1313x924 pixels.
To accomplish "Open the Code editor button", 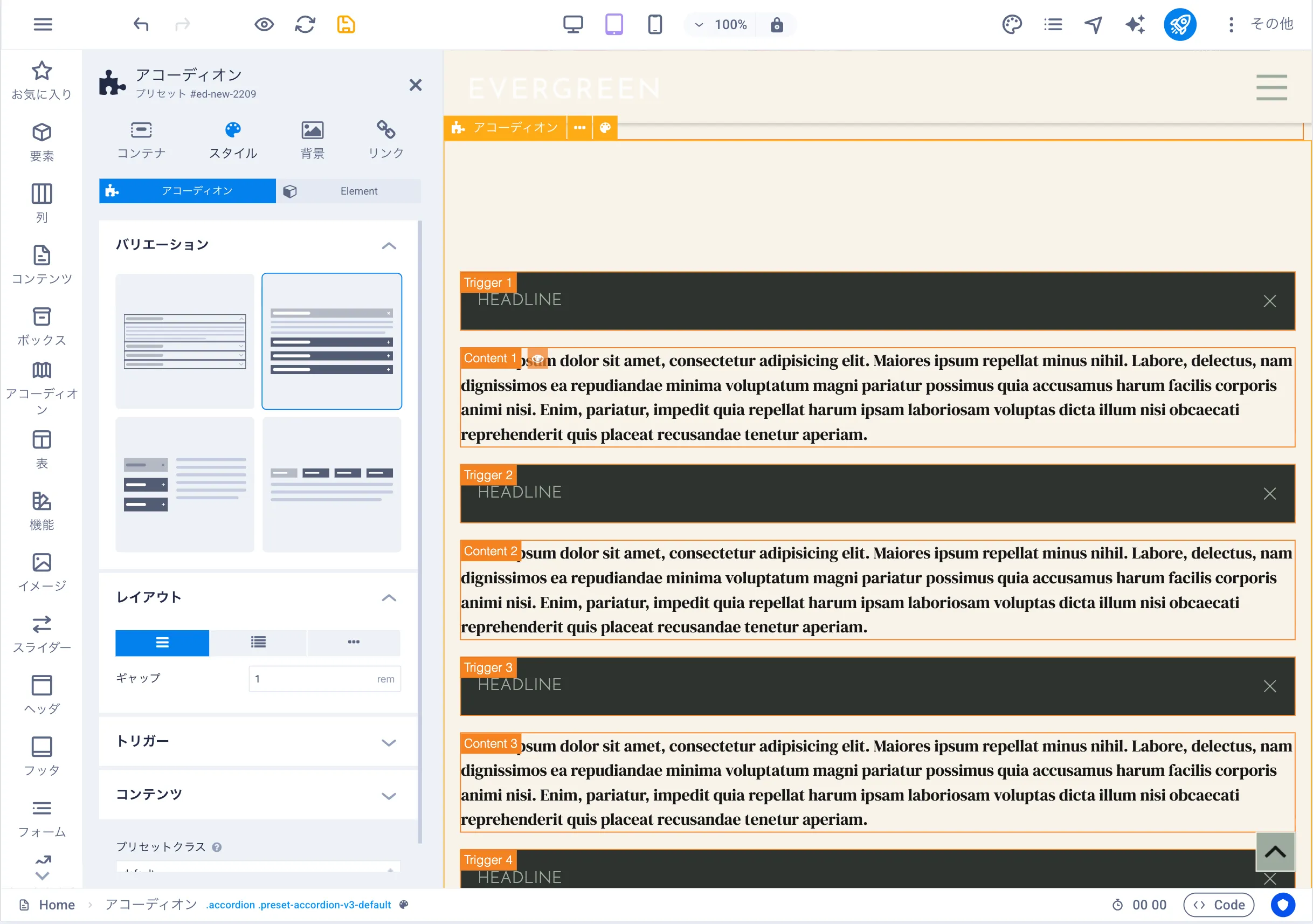I will point(1219,905).
